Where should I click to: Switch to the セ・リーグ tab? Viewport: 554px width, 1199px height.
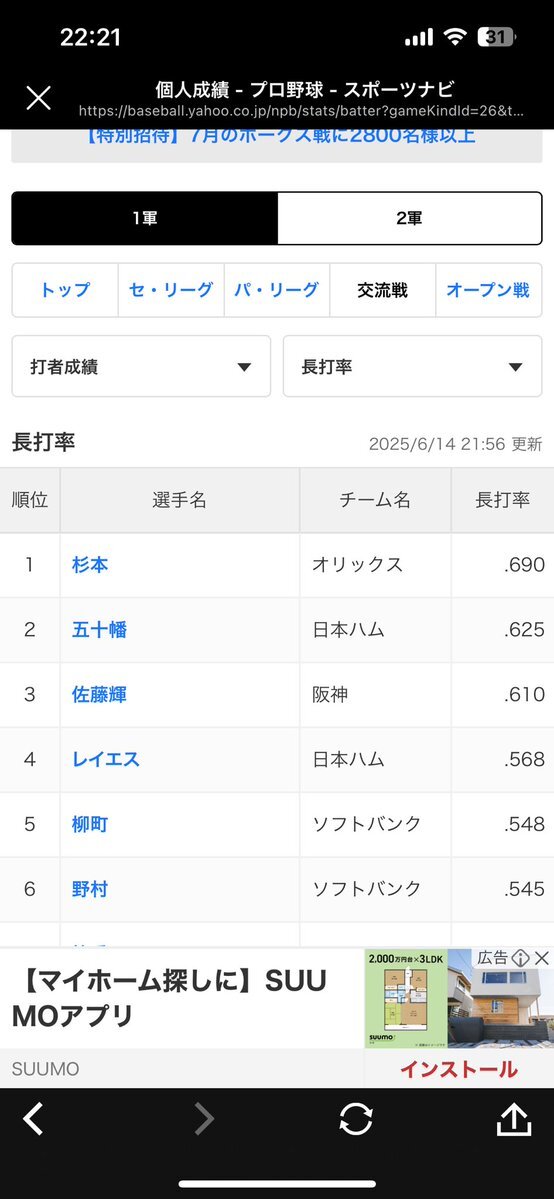171,290
